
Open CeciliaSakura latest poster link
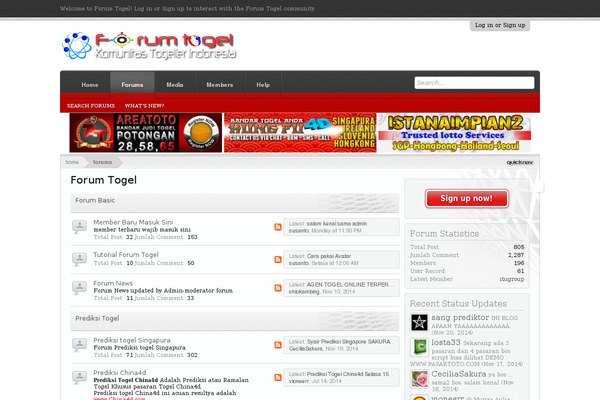pyautogui.click(x=306, y=349)
